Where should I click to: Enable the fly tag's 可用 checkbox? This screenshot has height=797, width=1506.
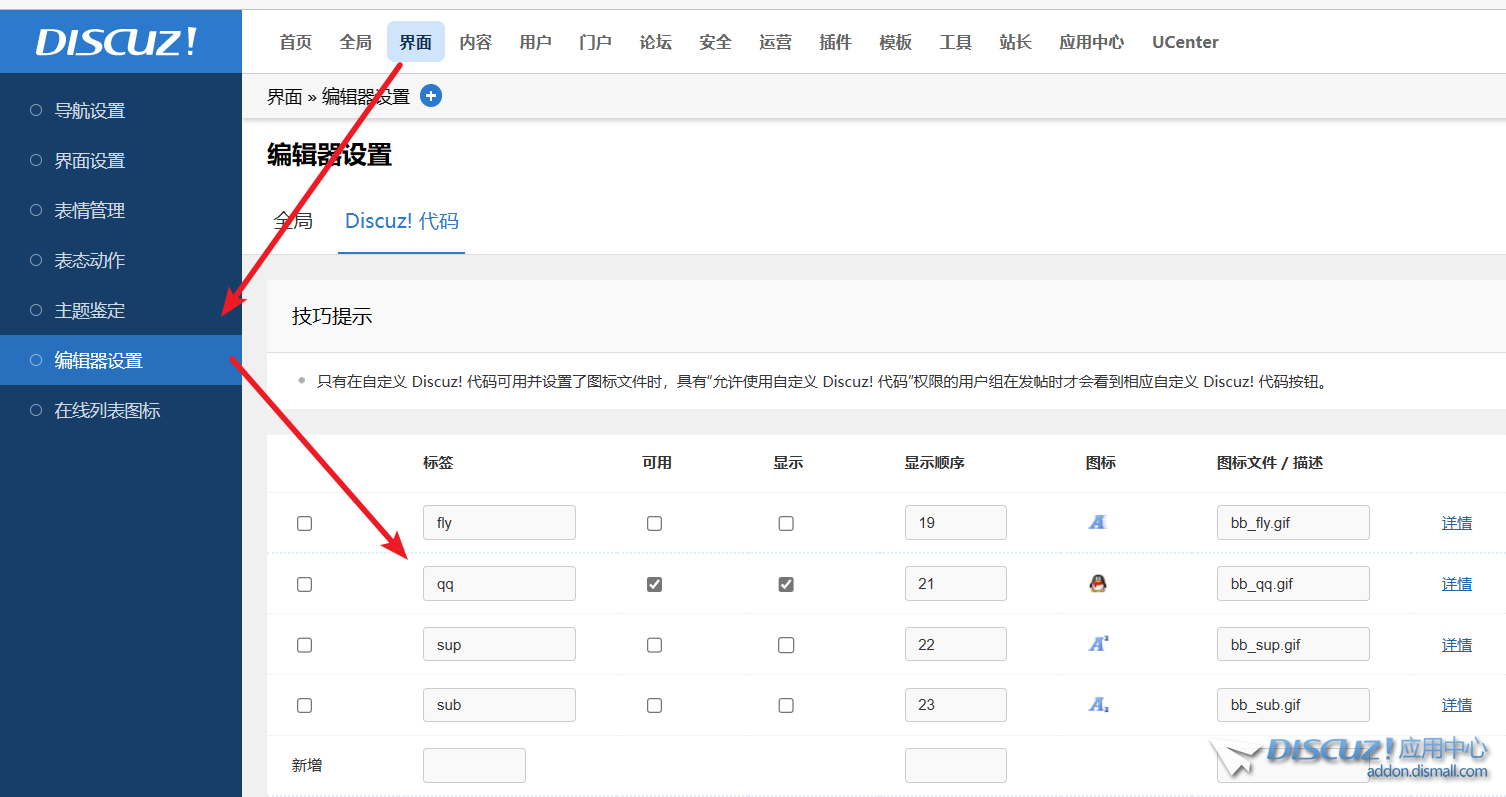click(654, 523)
